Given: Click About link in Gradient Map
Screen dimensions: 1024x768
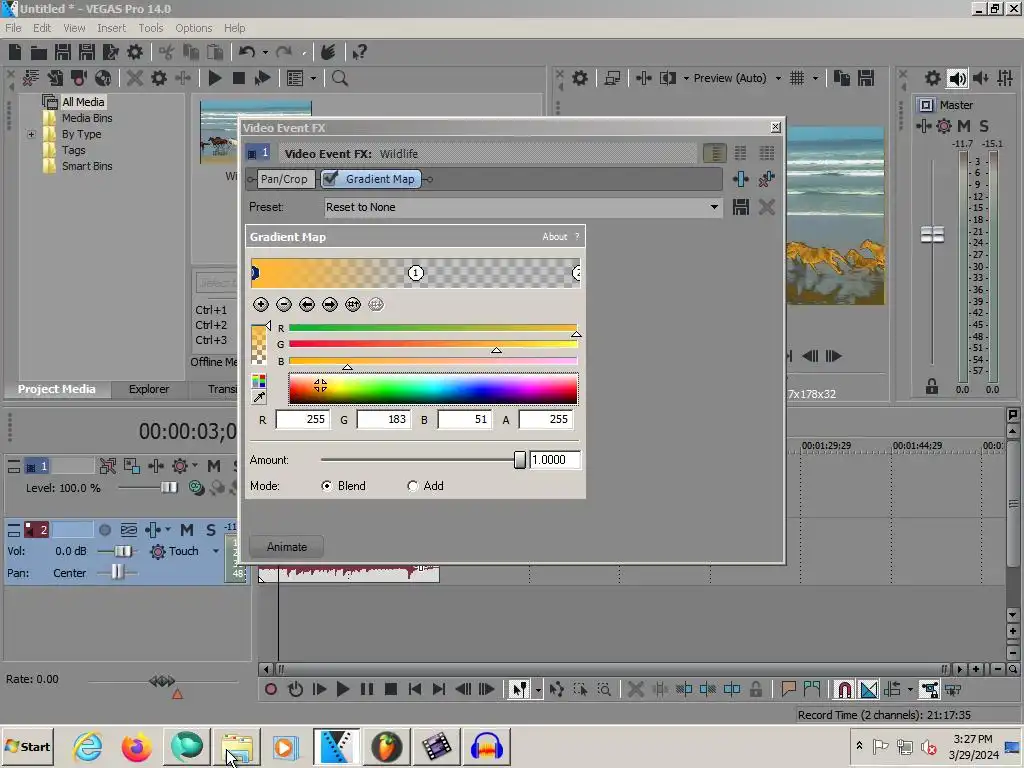Looking at the screenshot, I should (554, 236).
